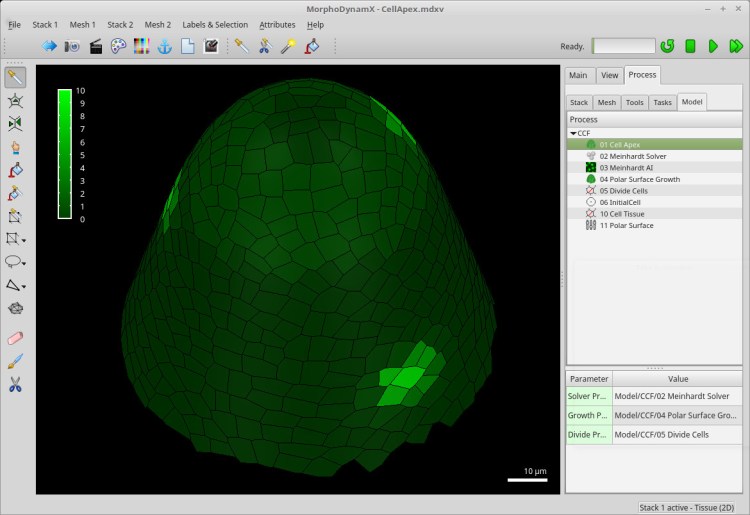The height and width of the screenshot is (515, 750).
Task: Open the color palette icon
Action: click(118, 46)
